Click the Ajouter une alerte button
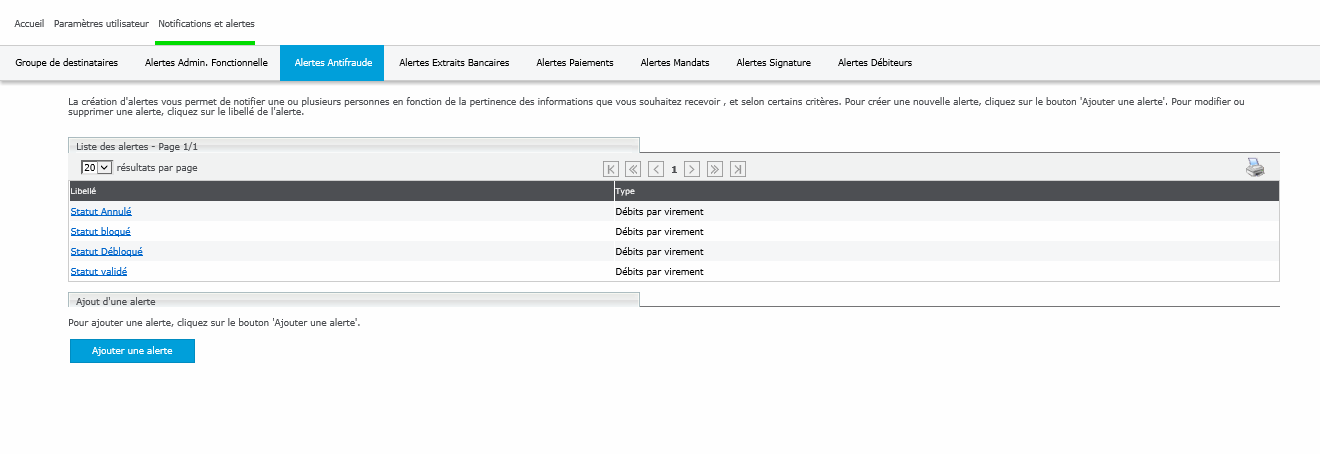1320x454 pixels. (132, 351)
